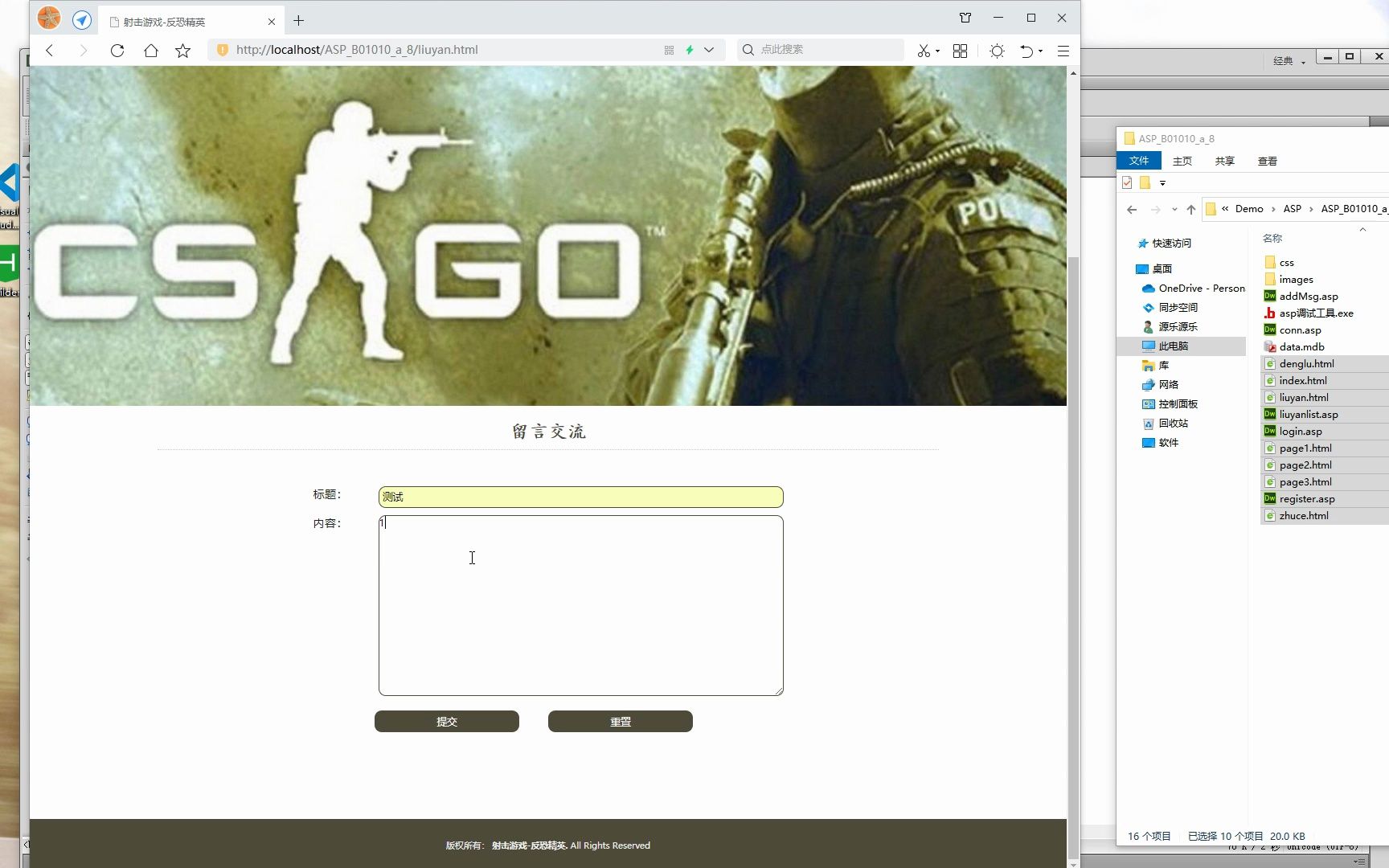The image size is (1389, 868).
Task: Close the 射击游戏-反恐精英 tab
Action: point(272,22)
